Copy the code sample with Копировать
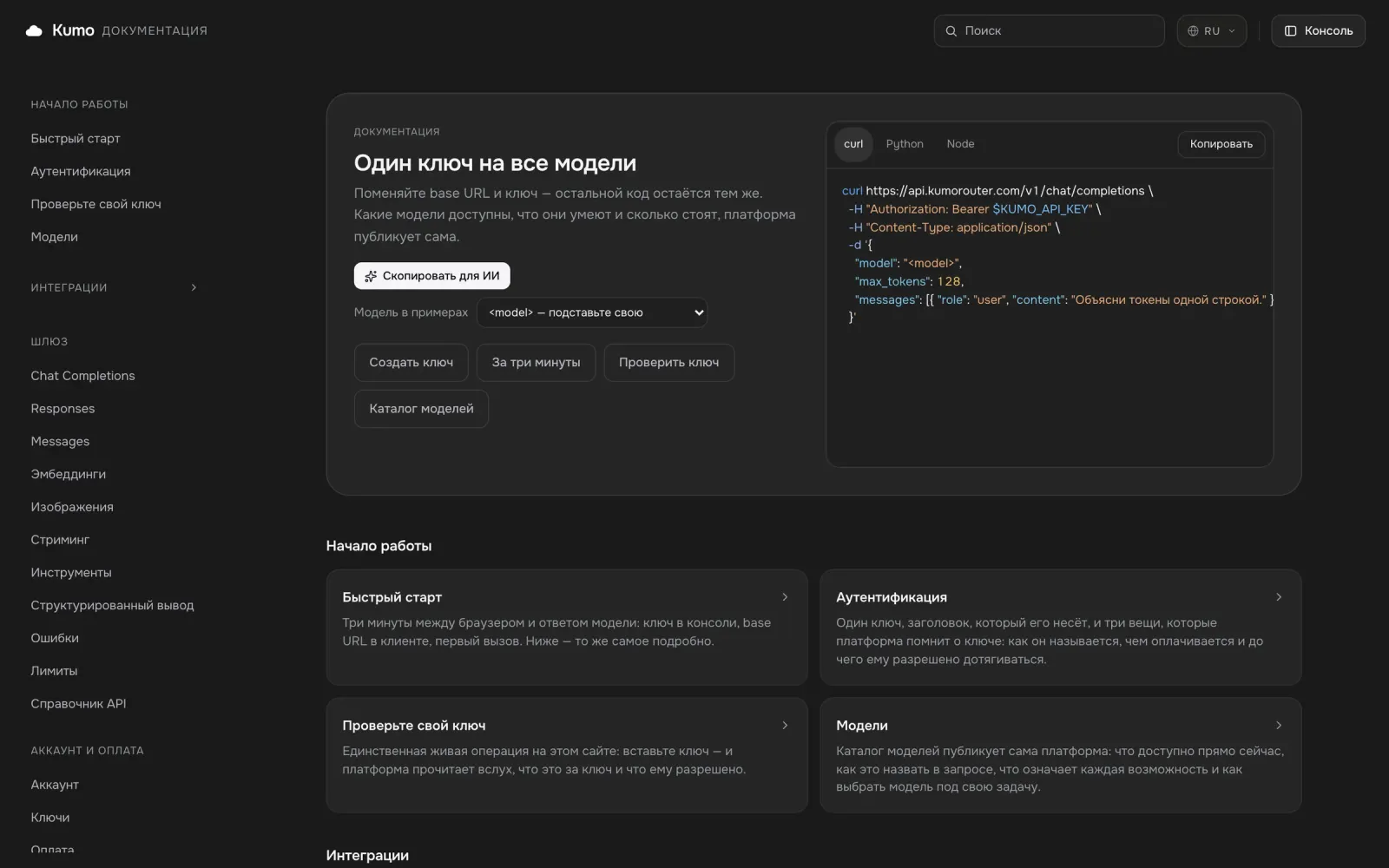Viewport: 1389px width, 868px height. 1221,144
